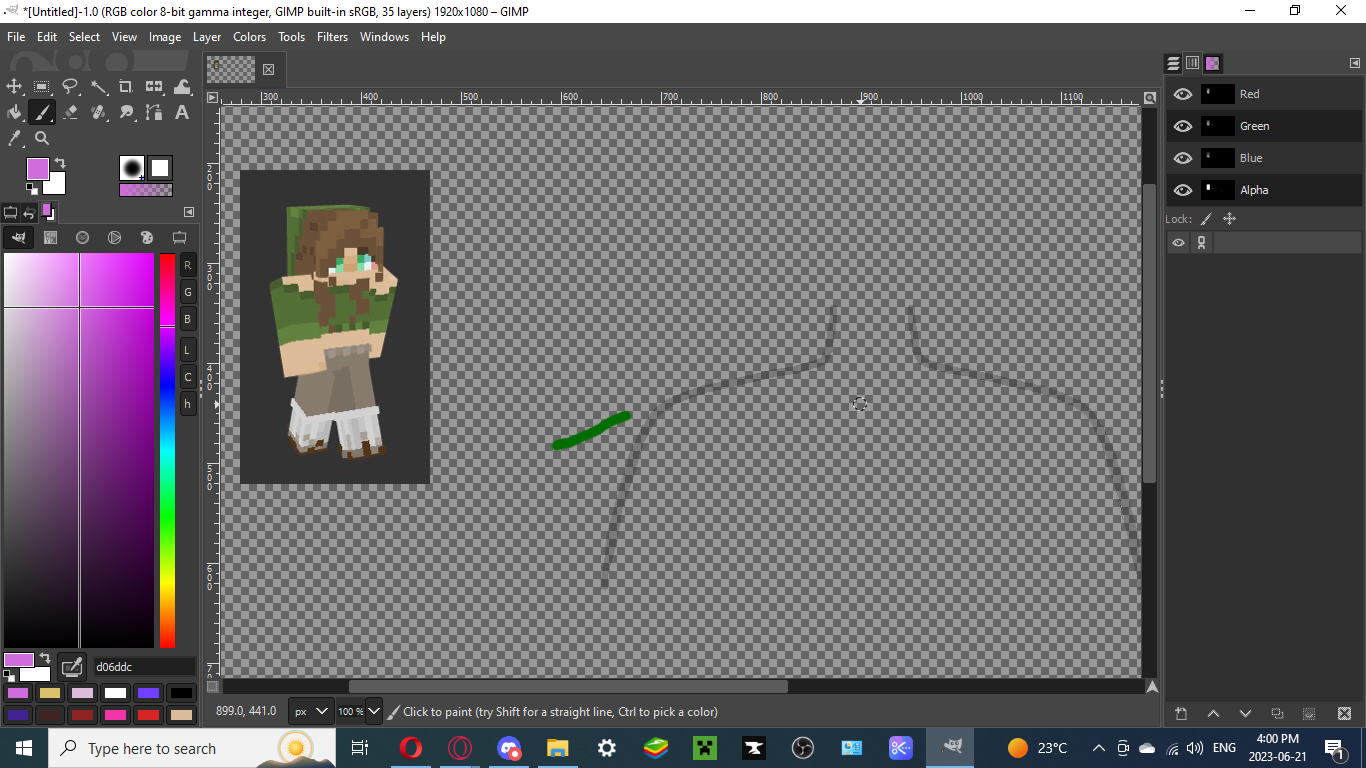Select the Rectangle Select tool
1366x768 pixels.
point(42,87)
